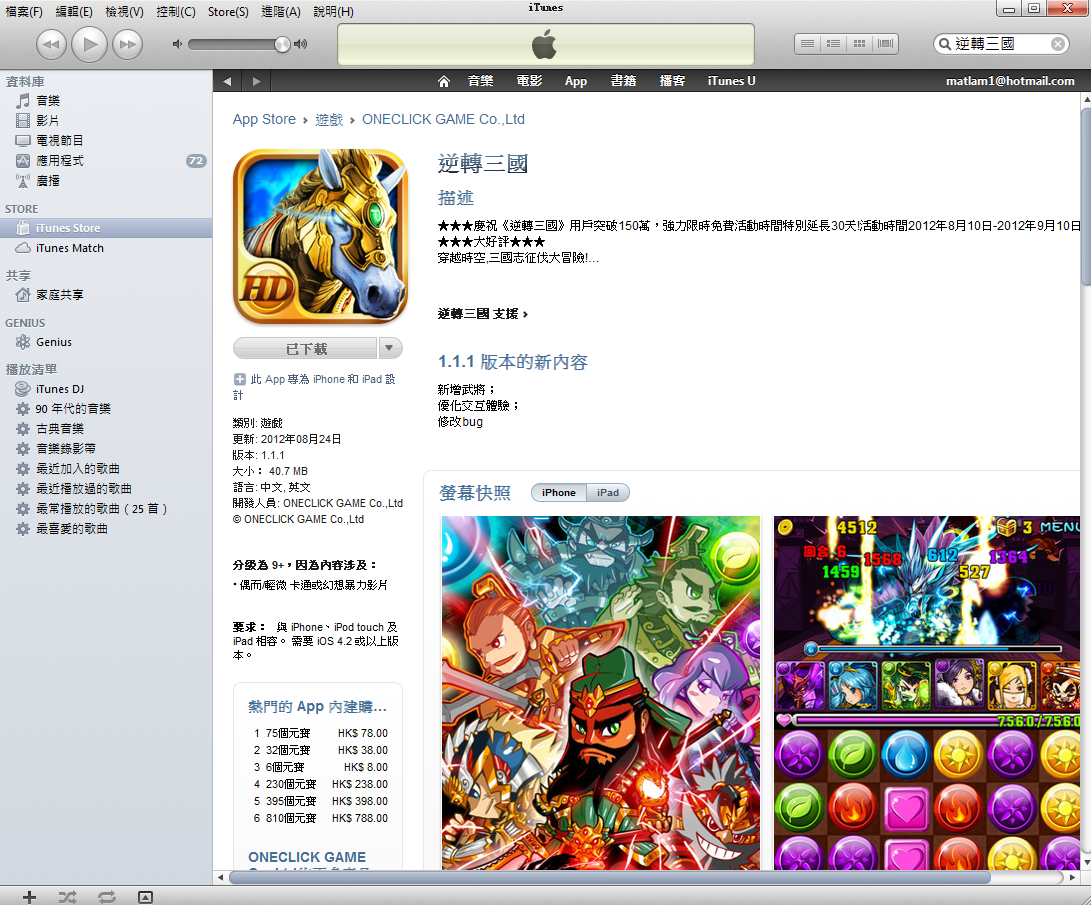Open the 編輯(E) menu

tap(74, 12)
